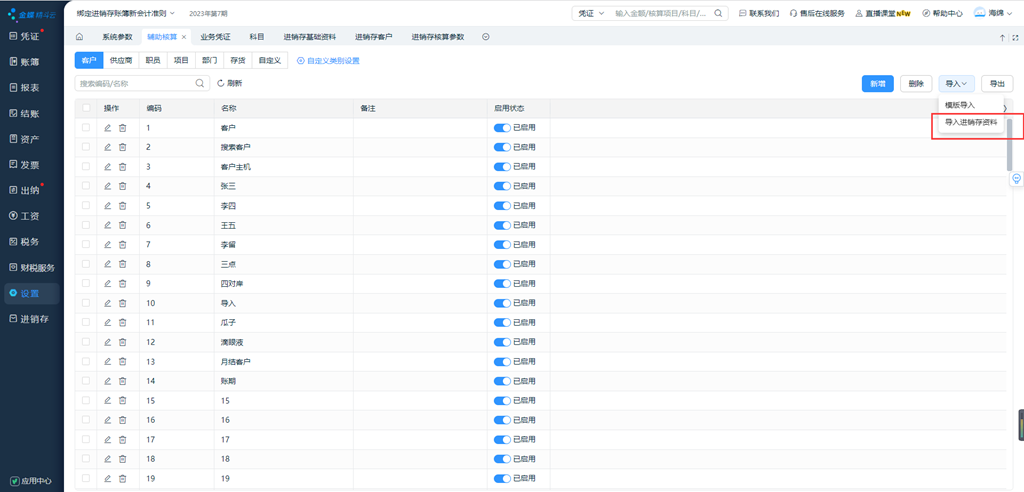Viewport: 1024px width, 492px height.
Task: Disable the 启用状态 switch for 搜索客户
Action: (x=502, y=148)
